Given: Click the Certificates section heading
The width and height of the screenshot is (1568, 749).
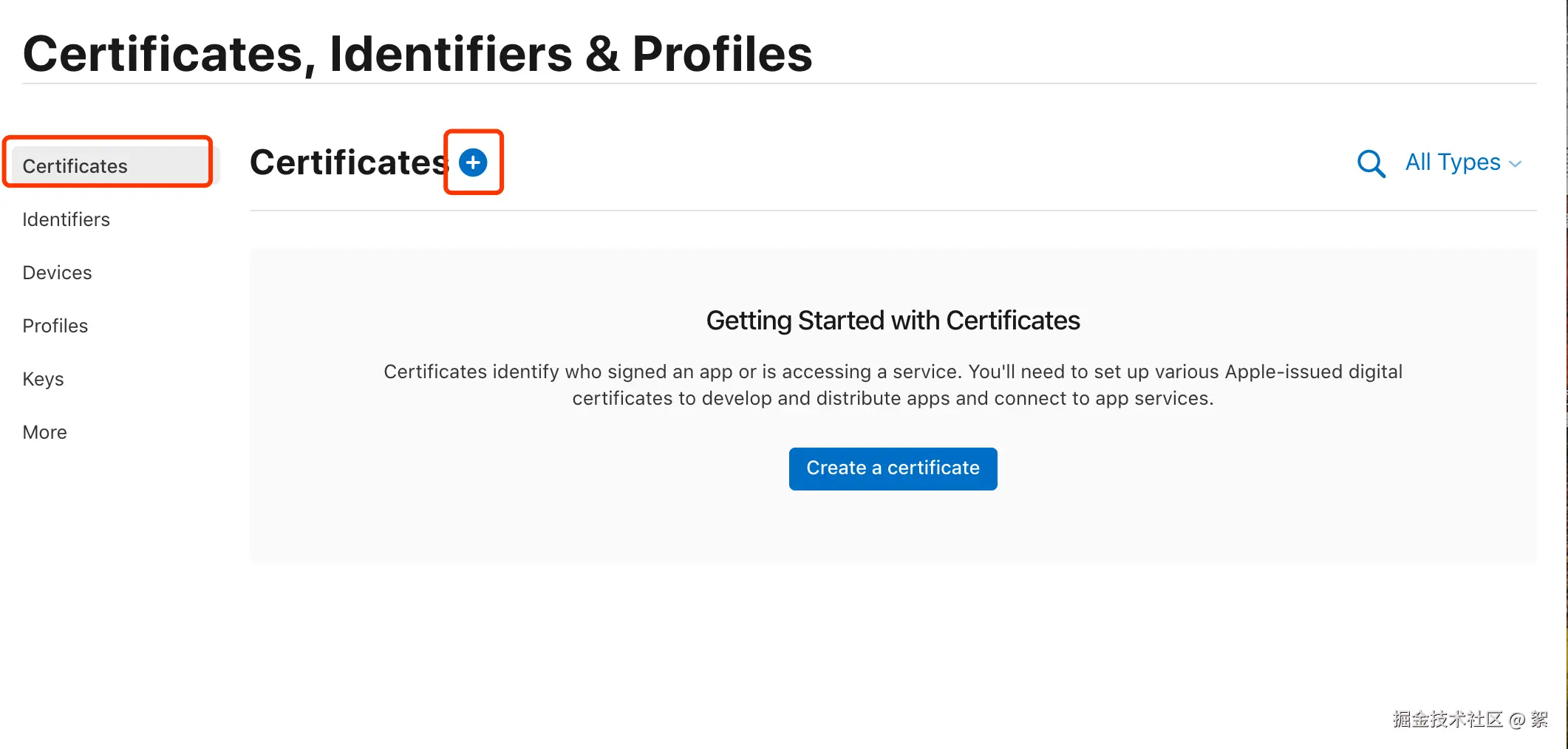Looking at the screenshot, I should pyautogui.click(x=349, y=163).
